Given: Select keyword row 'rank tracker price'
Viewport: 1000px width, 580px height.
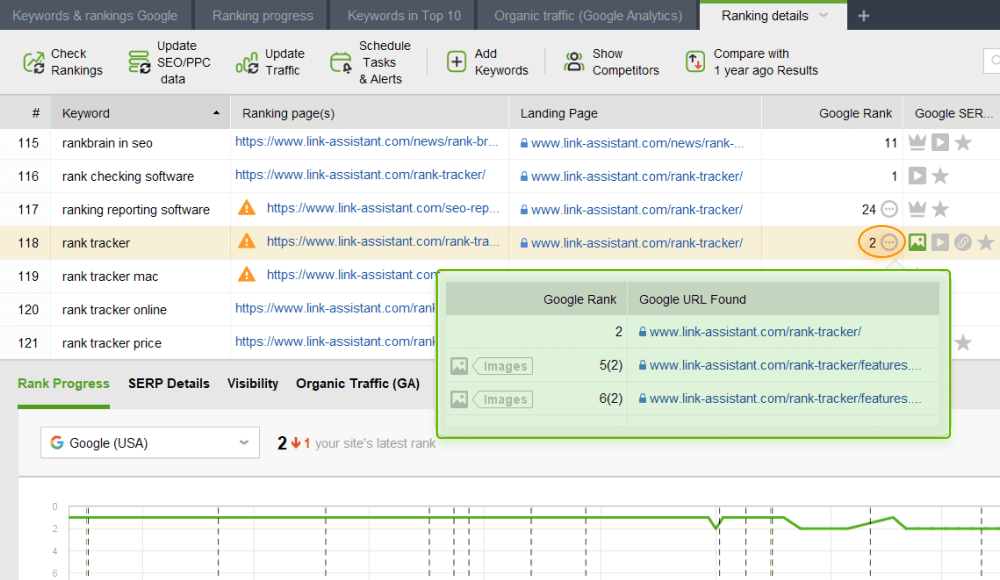Looking at the screenshot, I should pyautogui.click(x=112, y=343).
